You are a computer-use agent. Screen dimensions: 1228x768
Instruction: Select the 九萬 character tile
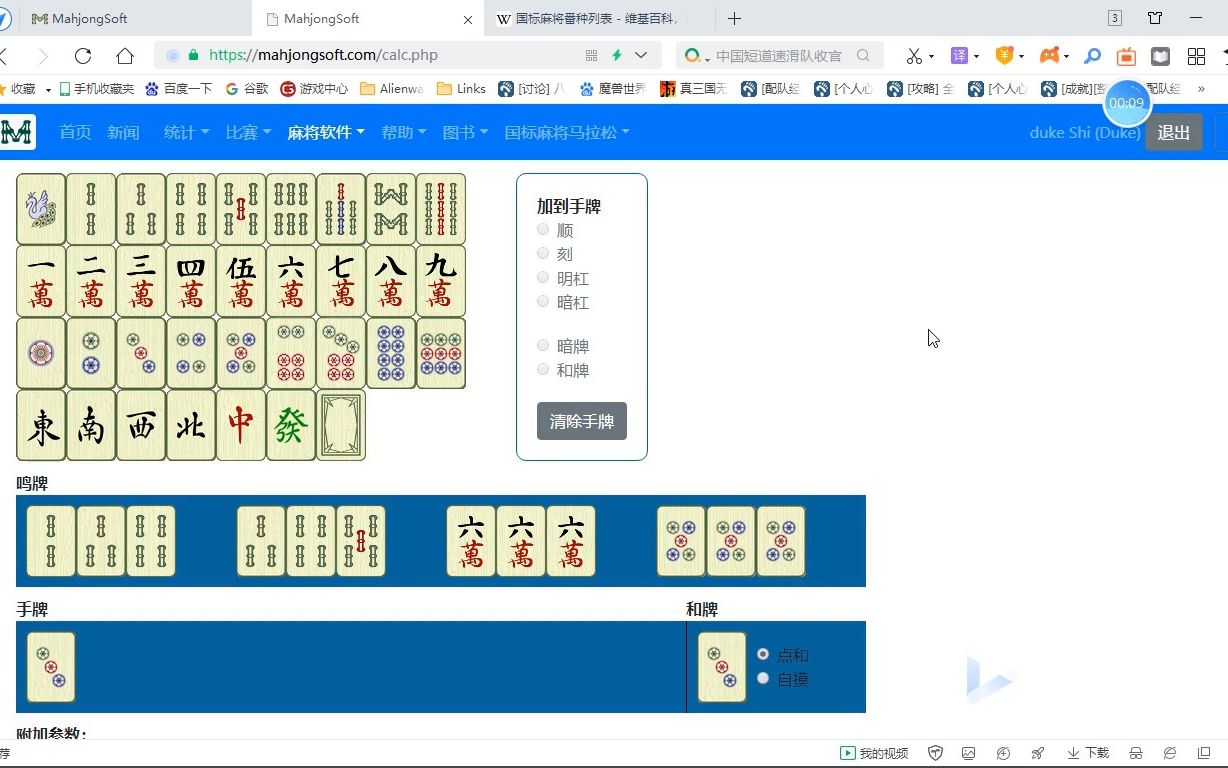click(x=441, y=281)
